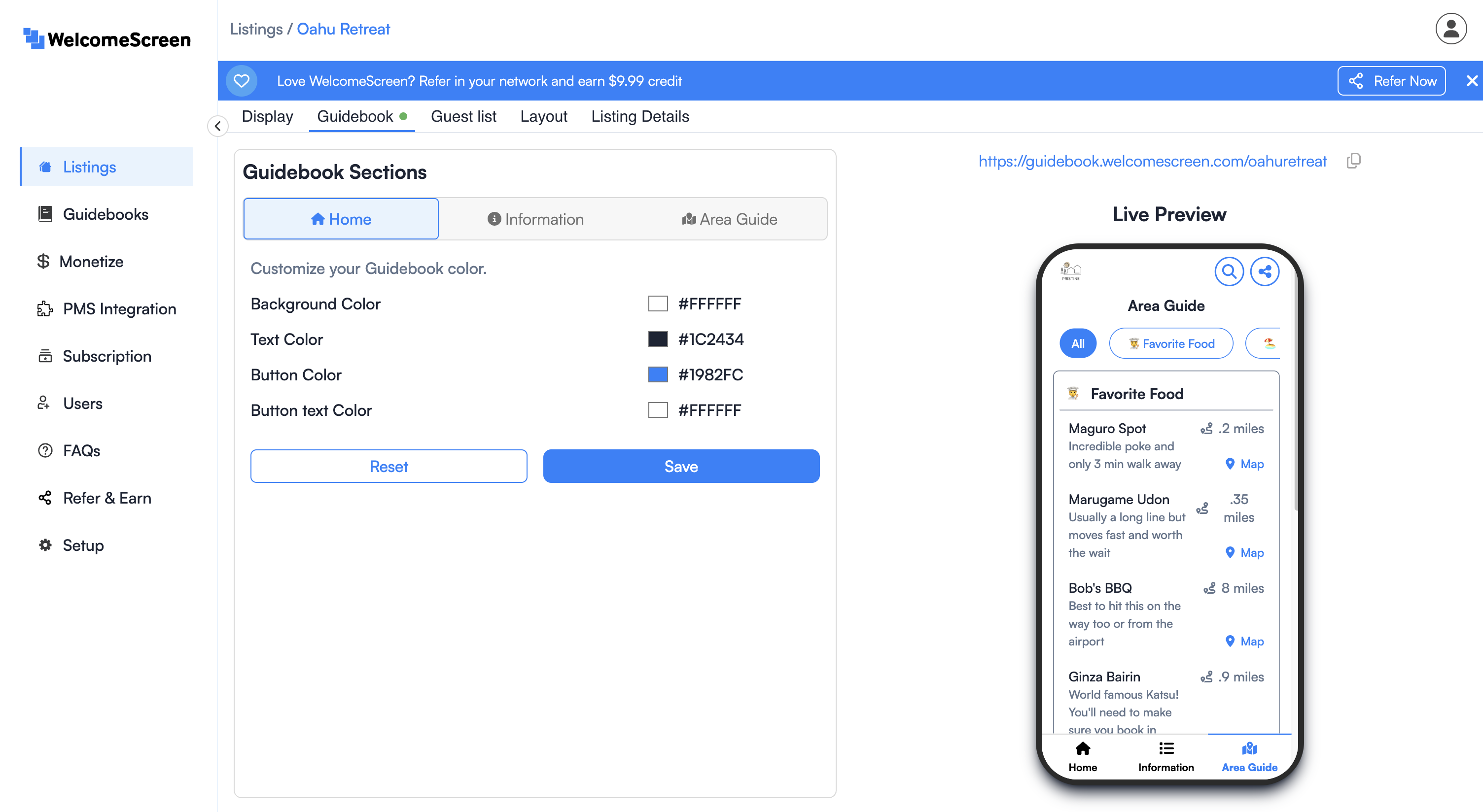Image resolution: width=1483 pixels, height=812 pixels.
Task: Click the distance icon beside .2 miles
Action: 1206,429
